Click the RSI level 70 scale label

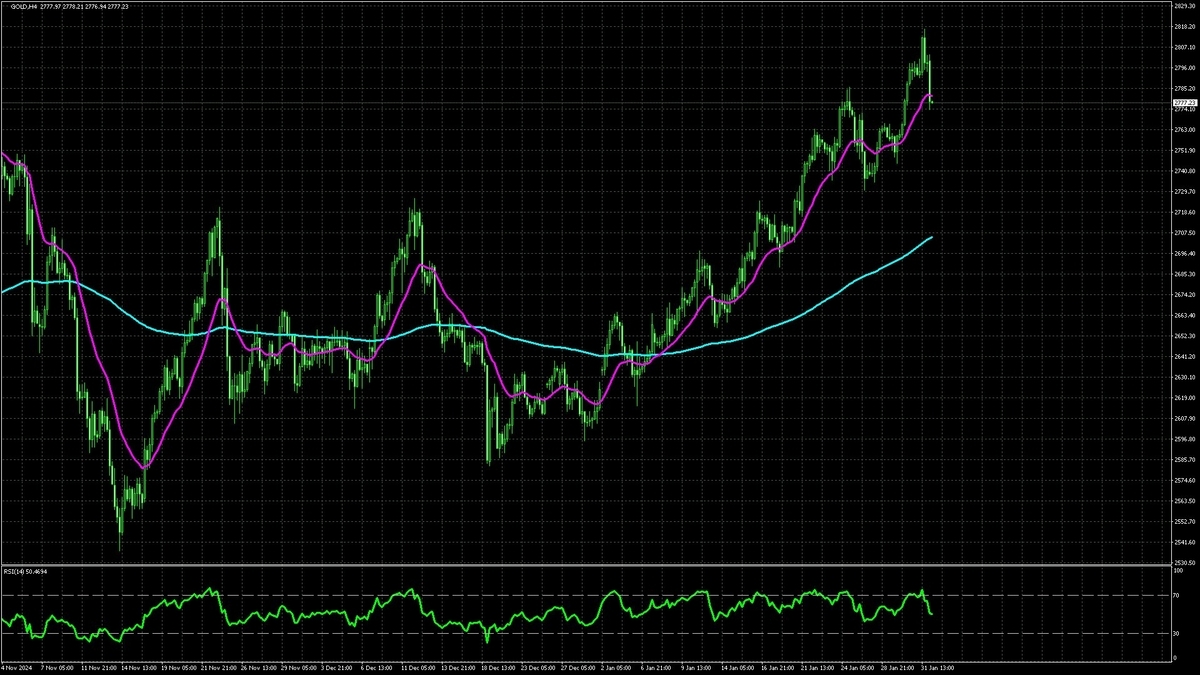(x=1176, y=595)
